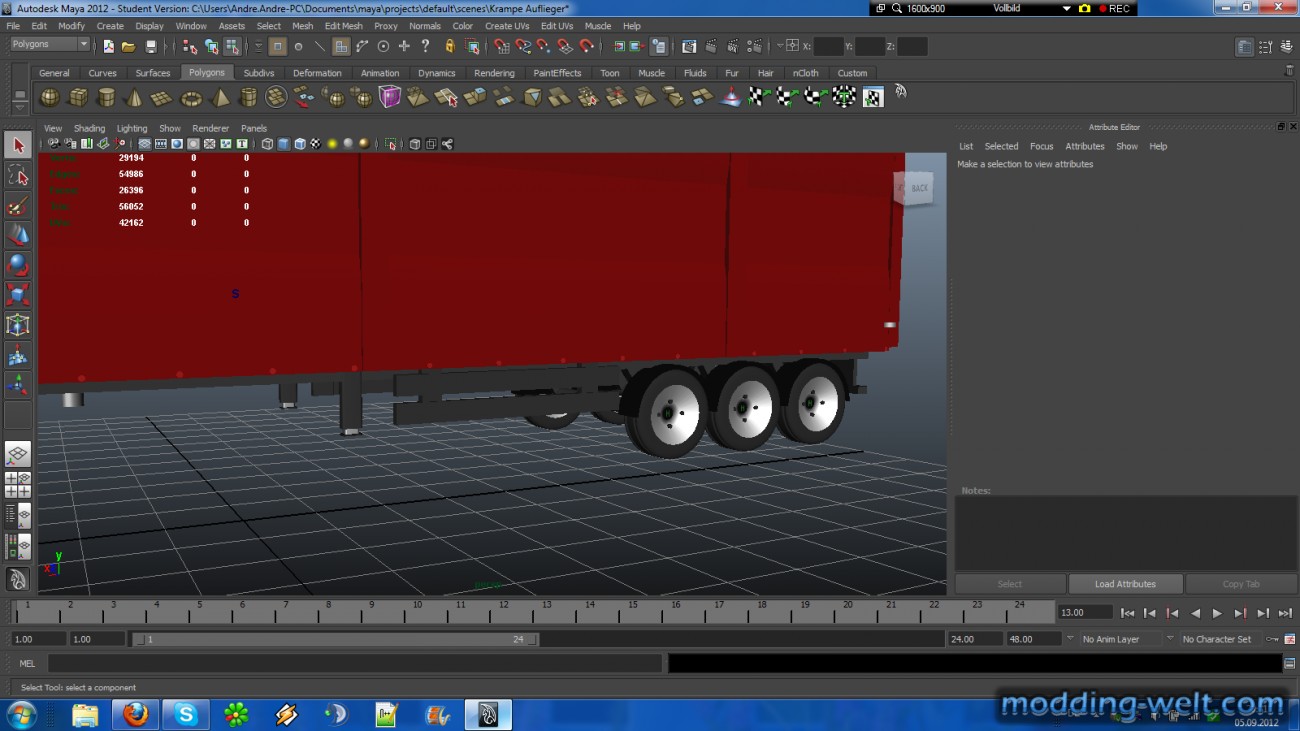Toggle use all lights yellow sphere
The height and width of the screenshot is (731, 1300).
(332, 144)
